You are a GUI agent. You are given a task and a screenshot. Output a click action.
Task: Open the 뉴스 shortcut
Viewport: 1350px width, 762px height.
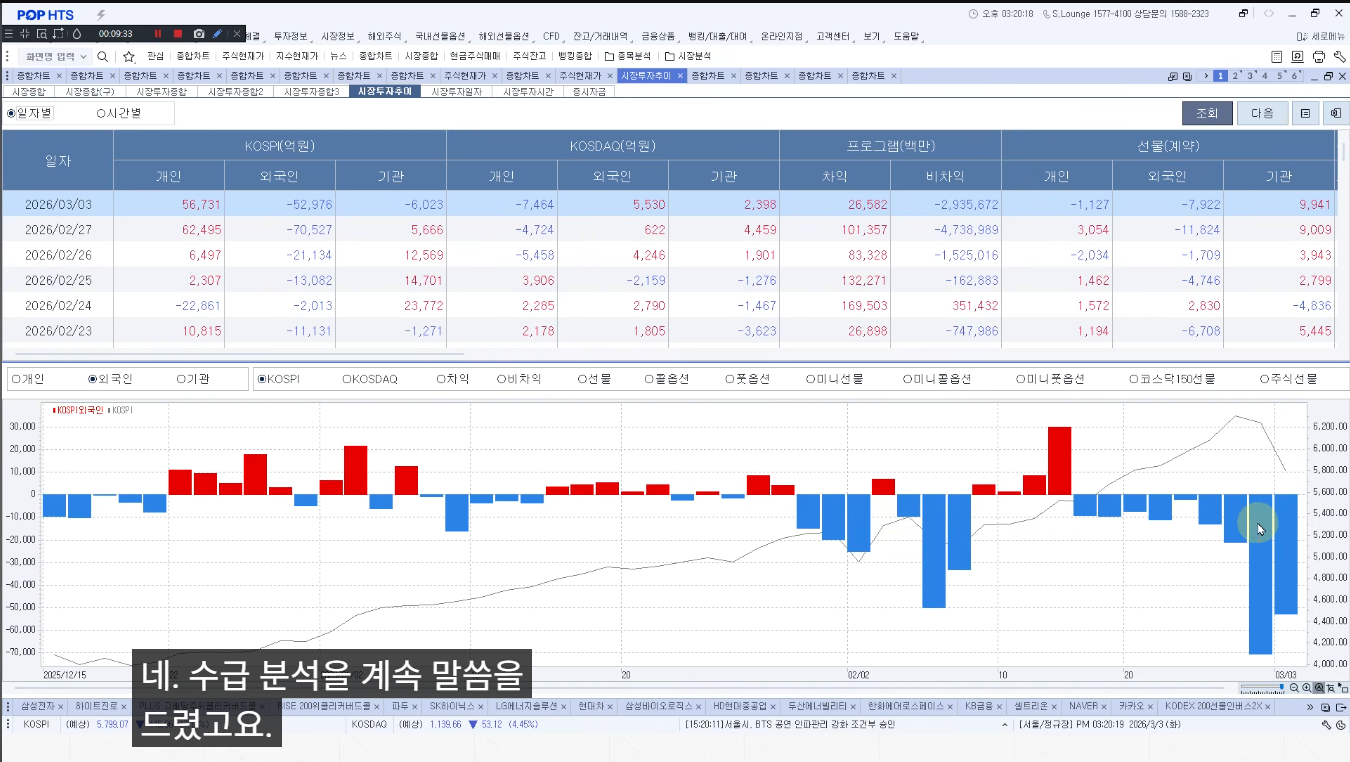click(338, 57)
